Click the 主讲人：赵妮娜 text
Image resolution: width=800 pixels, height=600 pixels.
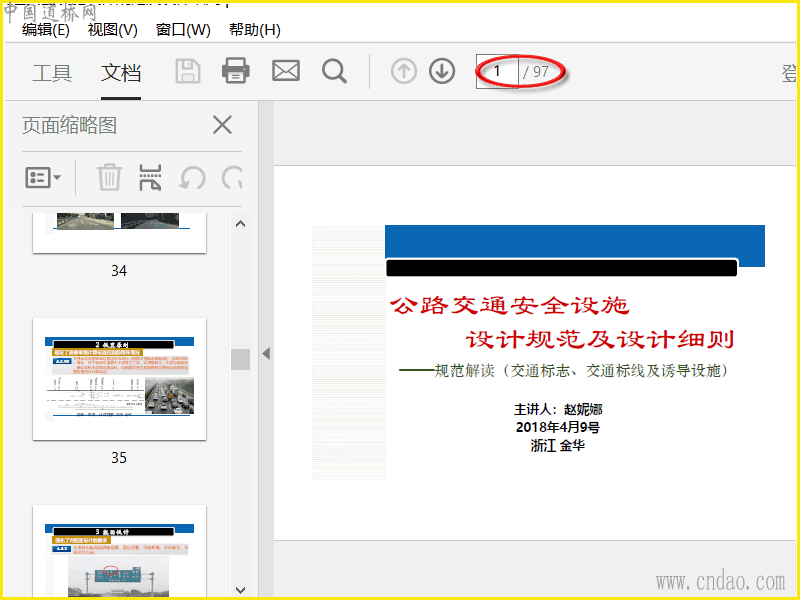(x=558, y=409)
